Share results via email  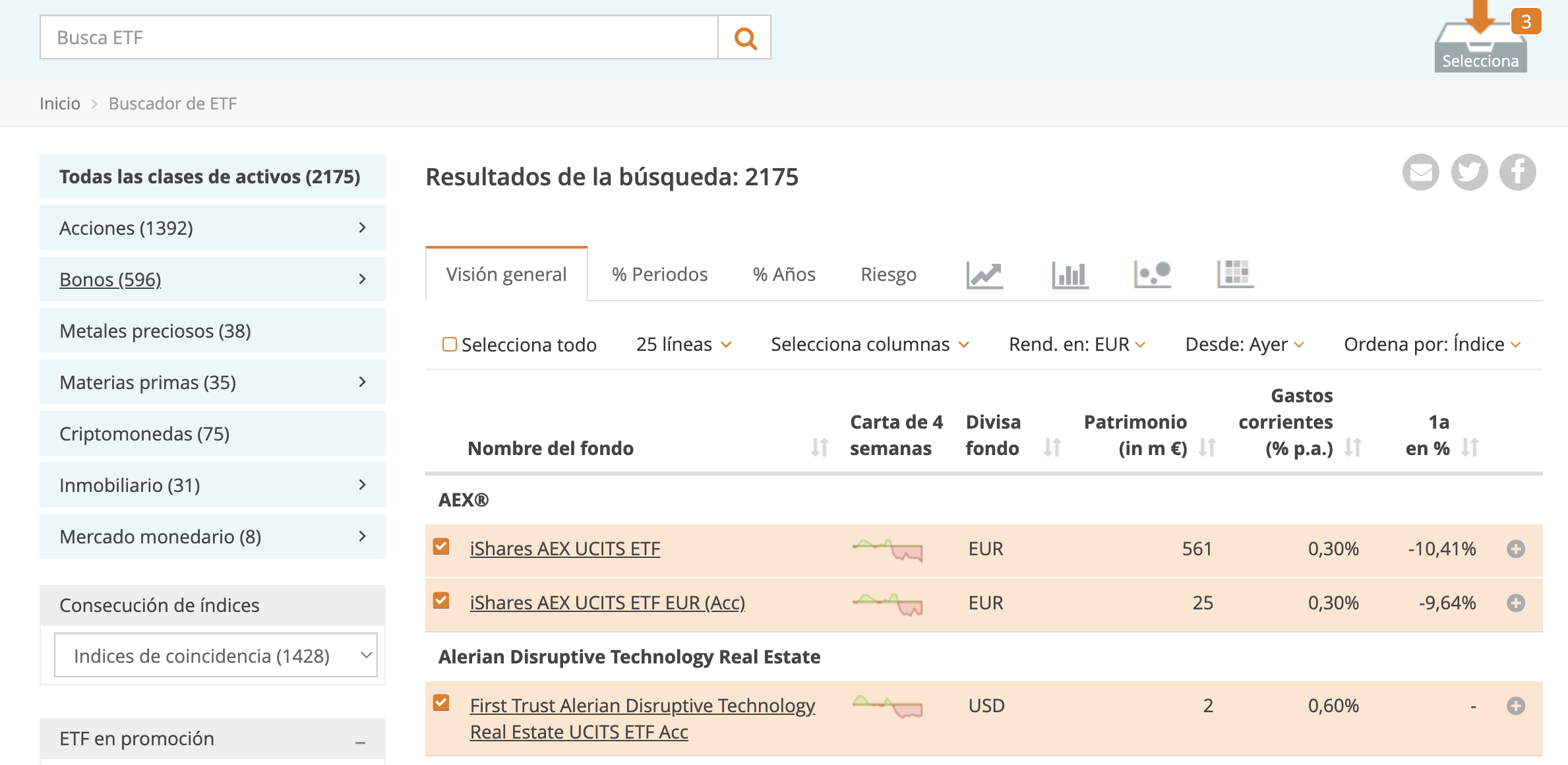pyautogui.click(x=1421, y=172)
